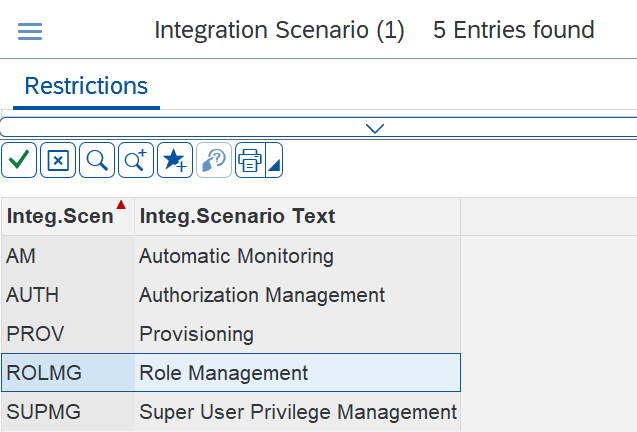Select the ROLMG row code
The height and width of the screenshot is (432, 637).
point(44,373)
